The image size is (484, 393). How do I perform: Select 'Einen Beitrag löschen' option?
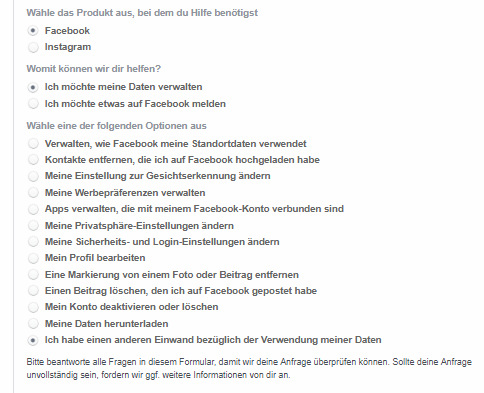click(x=33, y=291)
